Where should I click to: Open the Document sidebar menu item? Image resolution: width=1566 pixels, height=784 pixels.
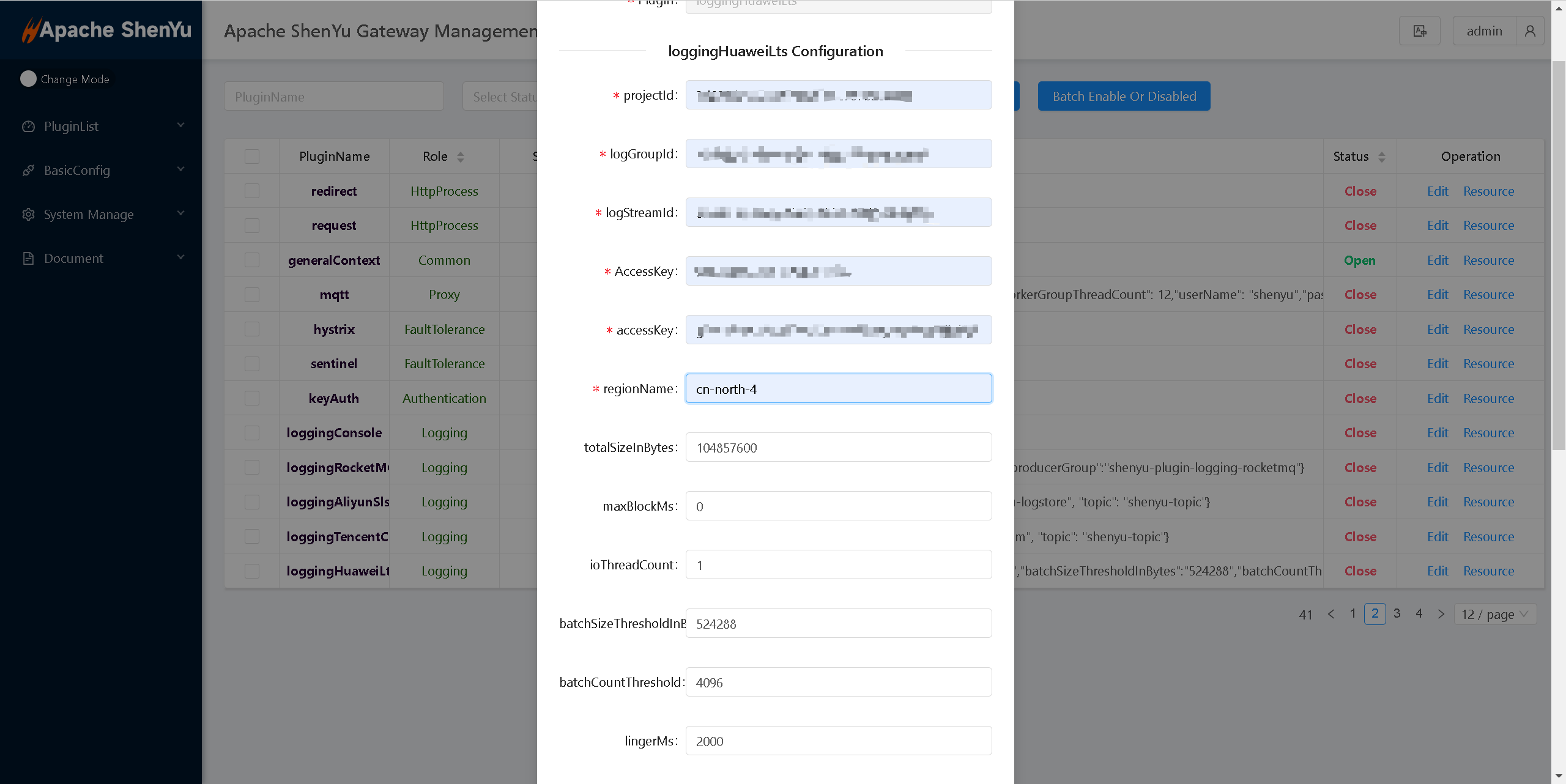click(x=73, y=259)
